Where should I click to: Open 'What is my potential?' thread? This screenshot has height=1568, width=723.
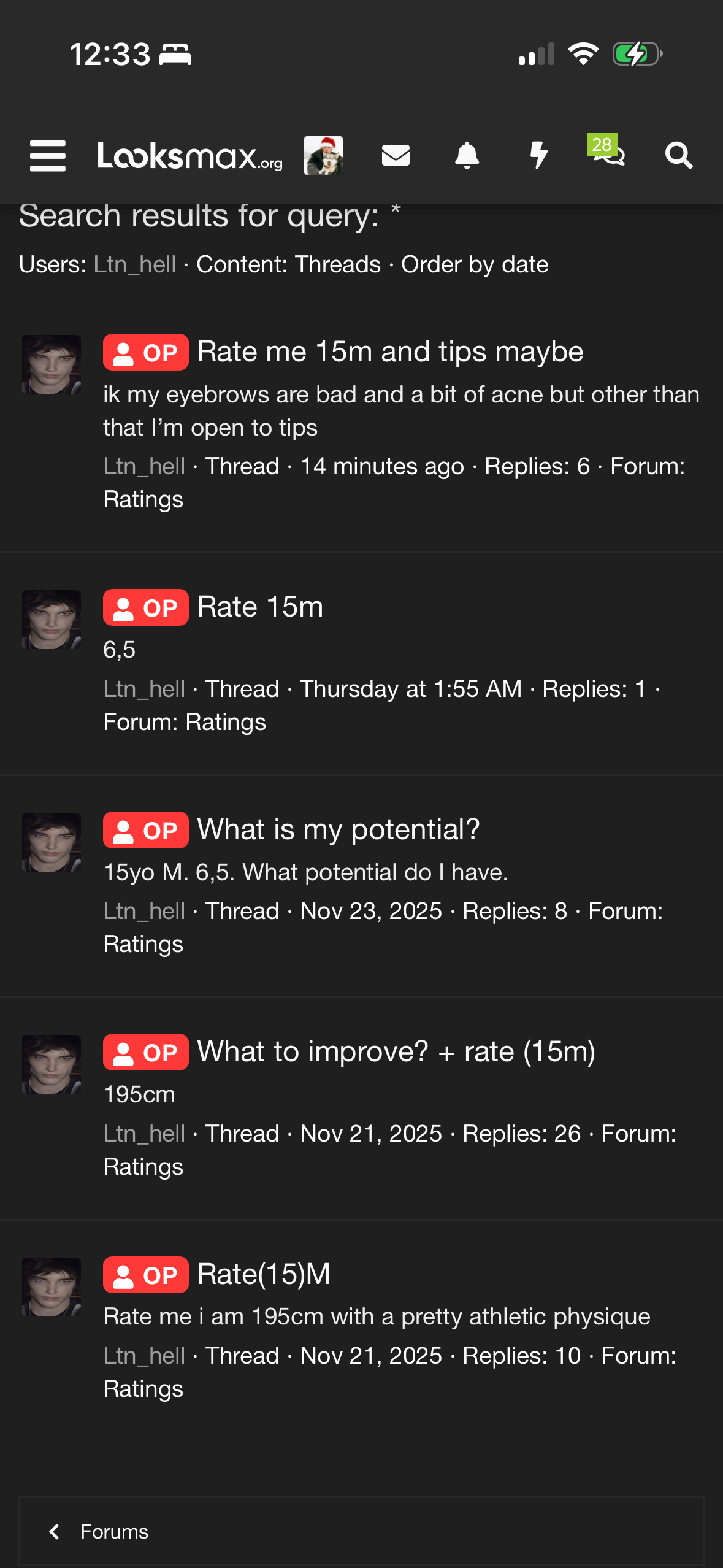pos(338,830)
